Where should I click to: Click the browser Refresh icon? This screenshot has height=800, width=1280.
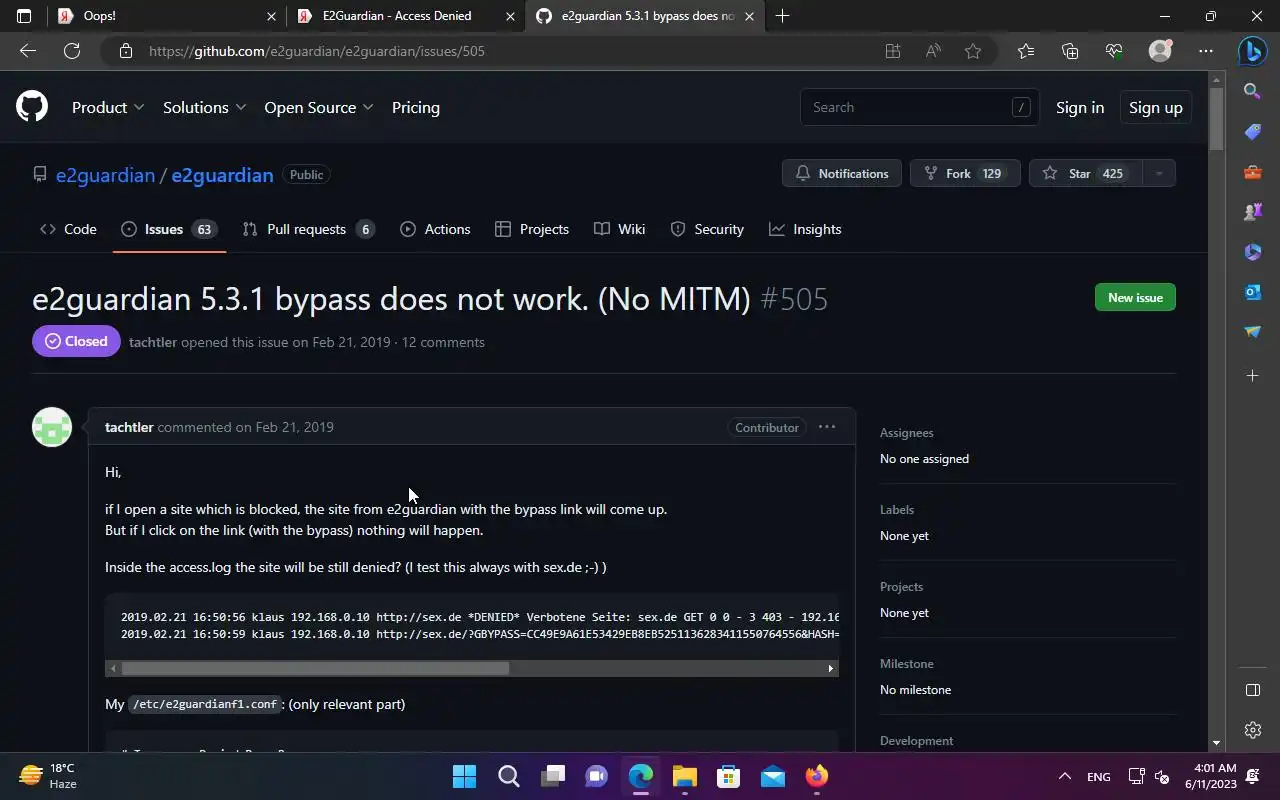click(x=72, y=51)
